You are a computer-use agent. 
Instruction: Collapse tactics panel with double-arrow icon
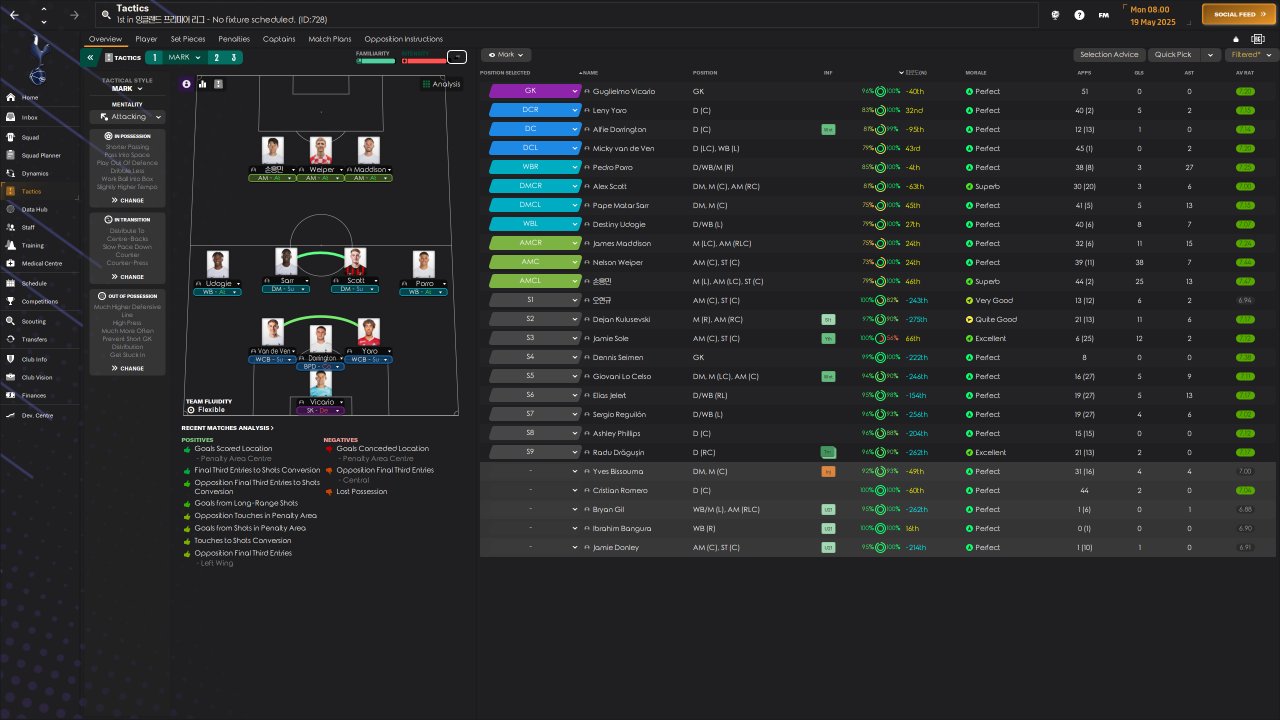coord(89,57)
